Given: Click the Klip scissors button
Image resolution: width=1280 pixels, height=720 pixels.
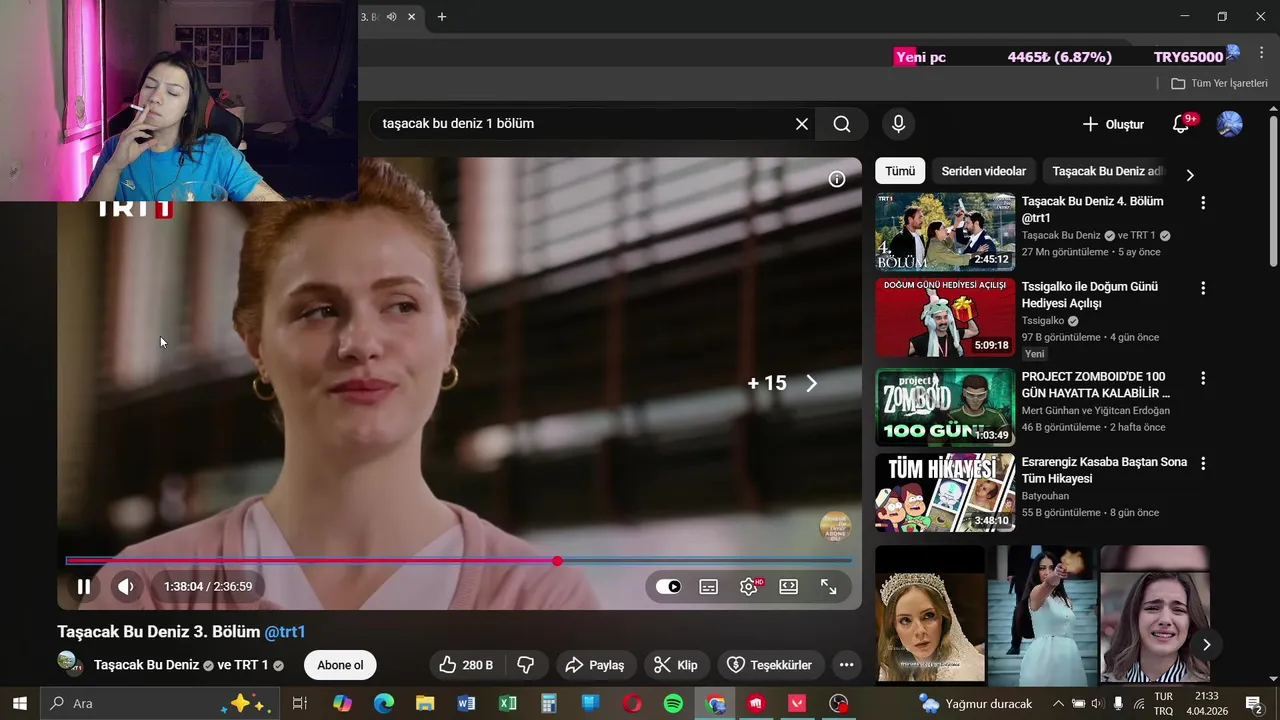Looking at the screenshot, I should click(x=676, y=665).
